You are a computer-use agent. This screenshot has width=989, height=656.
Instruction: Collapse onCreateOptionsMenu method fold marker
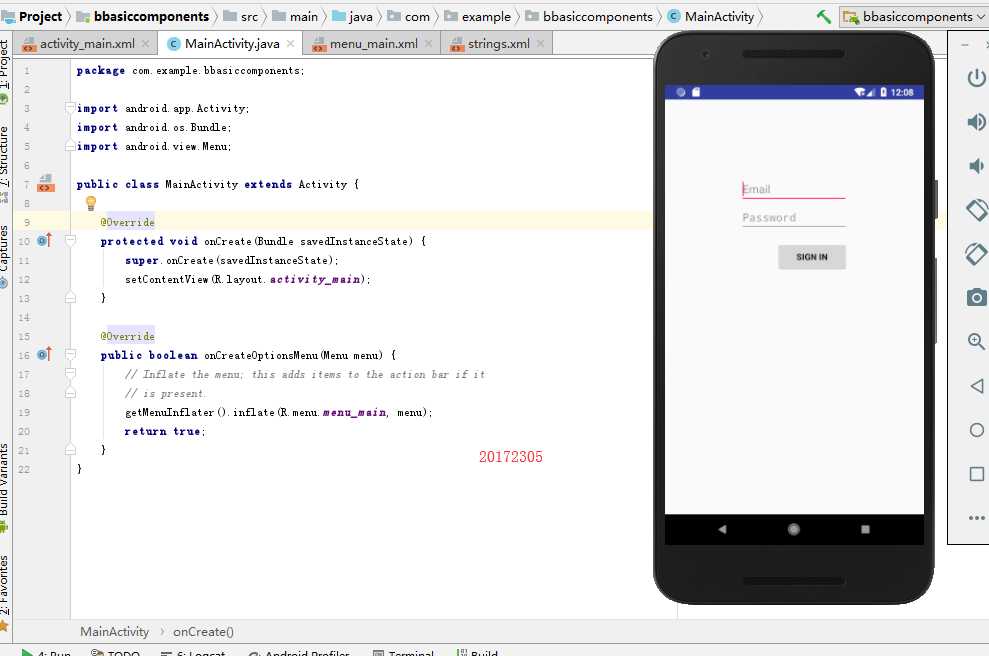click(x=70, y=354)
